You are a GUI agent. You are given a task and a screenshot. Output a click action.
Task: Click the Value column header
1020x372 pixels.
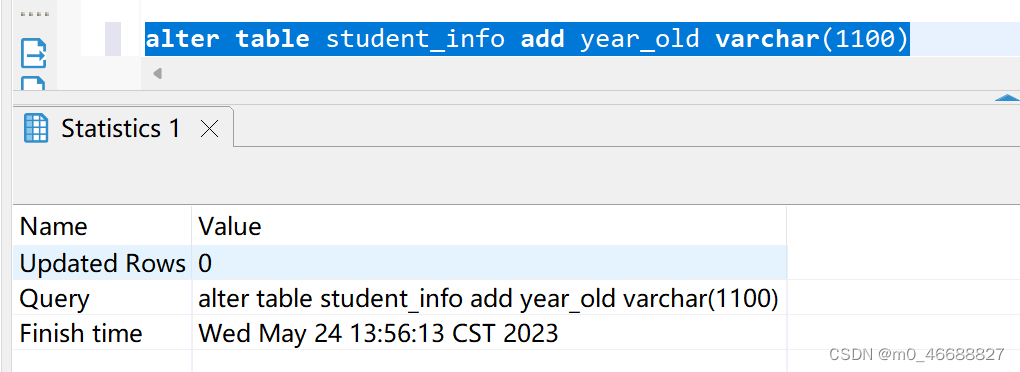(489, 226)
